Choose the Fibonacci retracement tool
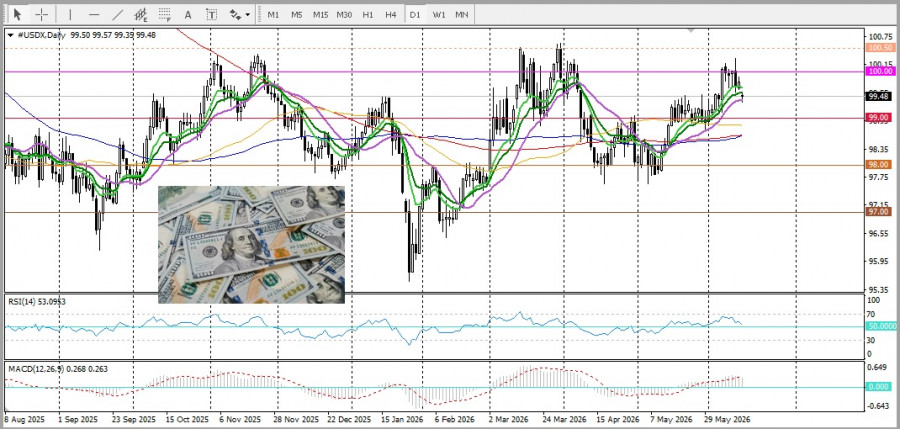Image resolution: width=900 pixels, height=429 pixels. coord(165,14)
